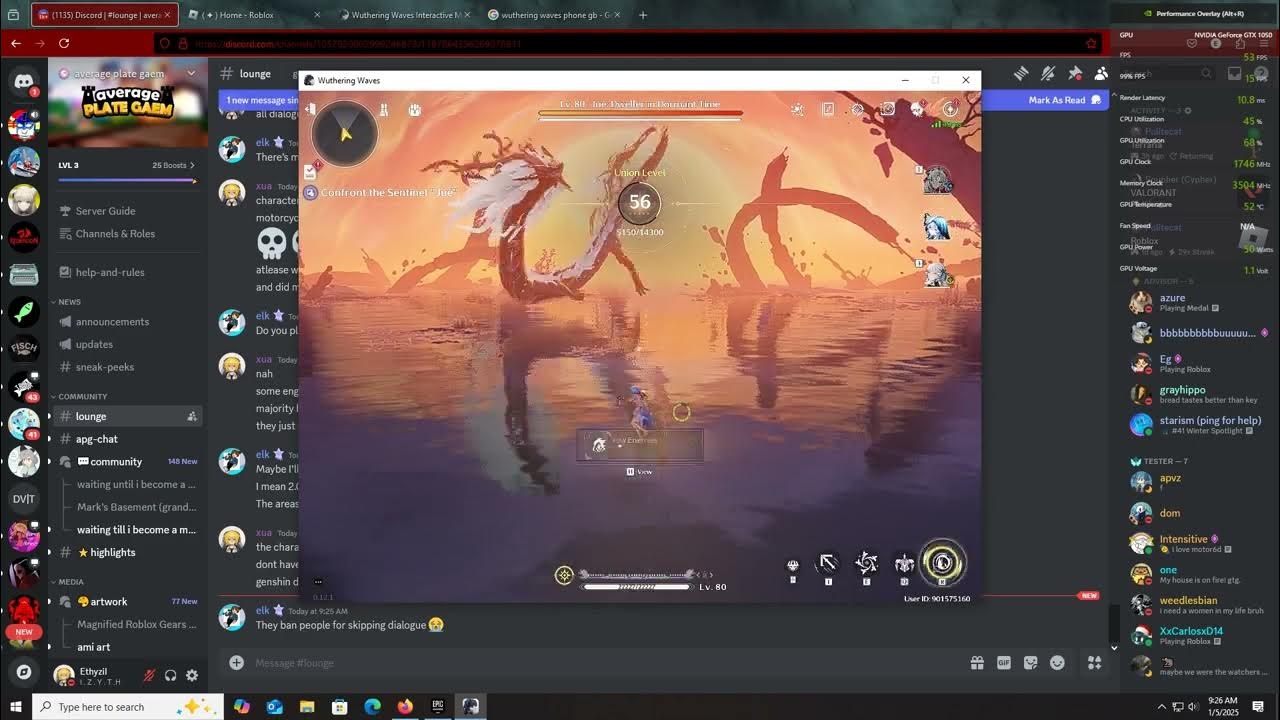1280x720 pixels.
Task: Toggle notification settings bell in header
Action: coord(1048,73)
